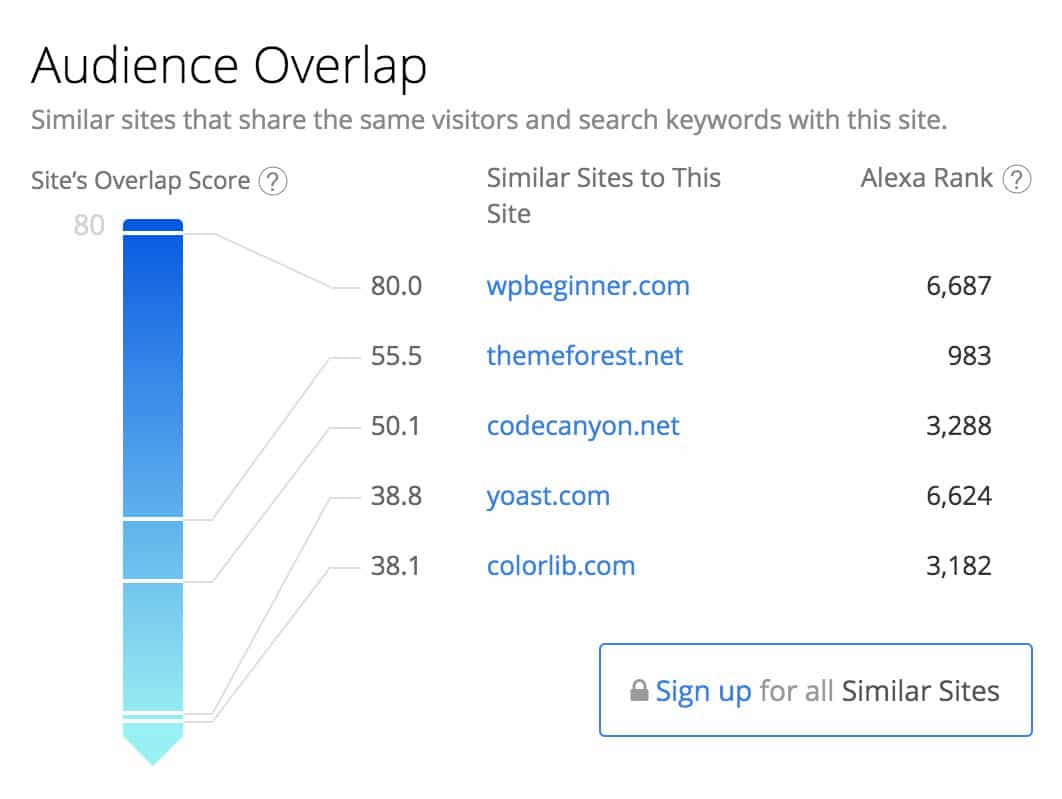Click the arrow tip at bar bottom
Screen dimensions: 1062x799
(x=153, y=745)
